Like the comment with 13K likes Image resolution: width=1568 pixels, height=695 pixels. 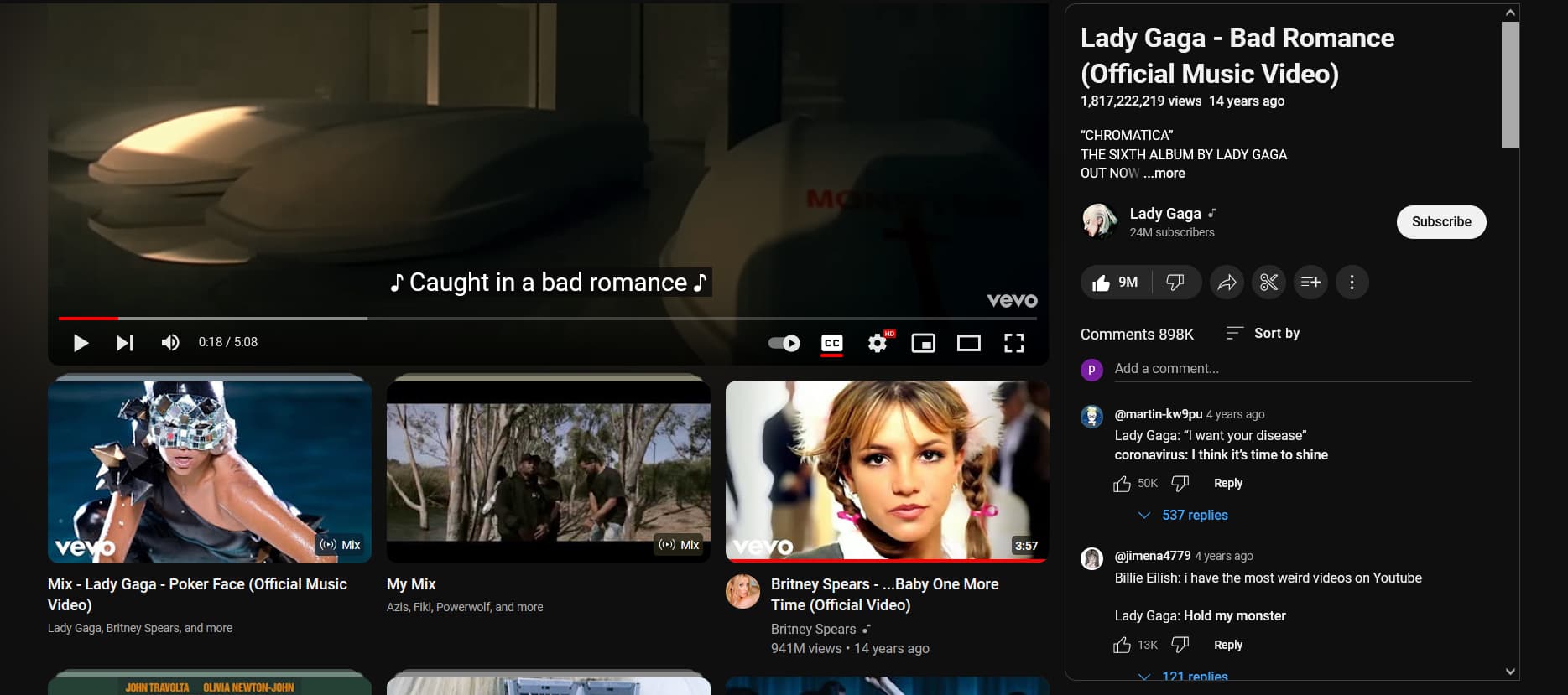tap(1122, 646)
